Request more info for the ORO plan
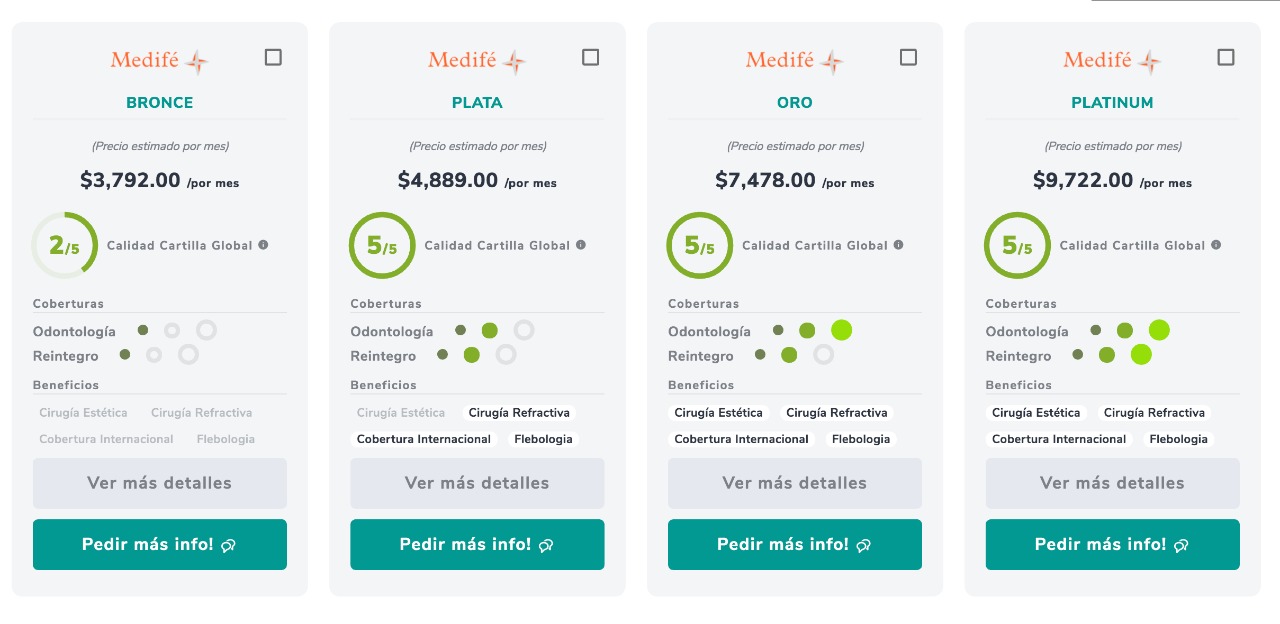Image resolution: width=1280 pixels, height=624 pixels. point(795,544)
